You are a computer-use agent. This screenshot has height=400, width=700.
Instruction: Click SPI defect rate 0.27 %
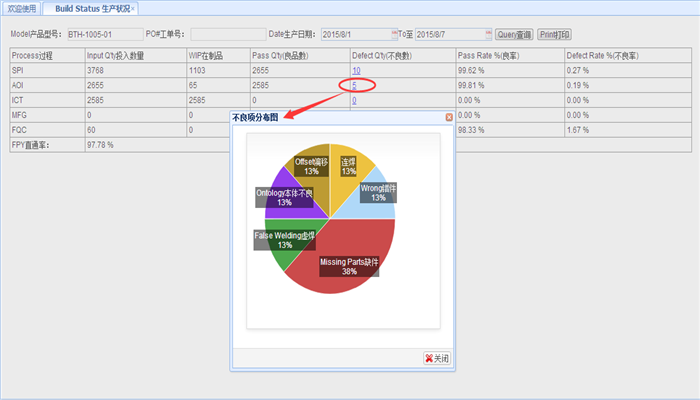click(x=578, y=71)
